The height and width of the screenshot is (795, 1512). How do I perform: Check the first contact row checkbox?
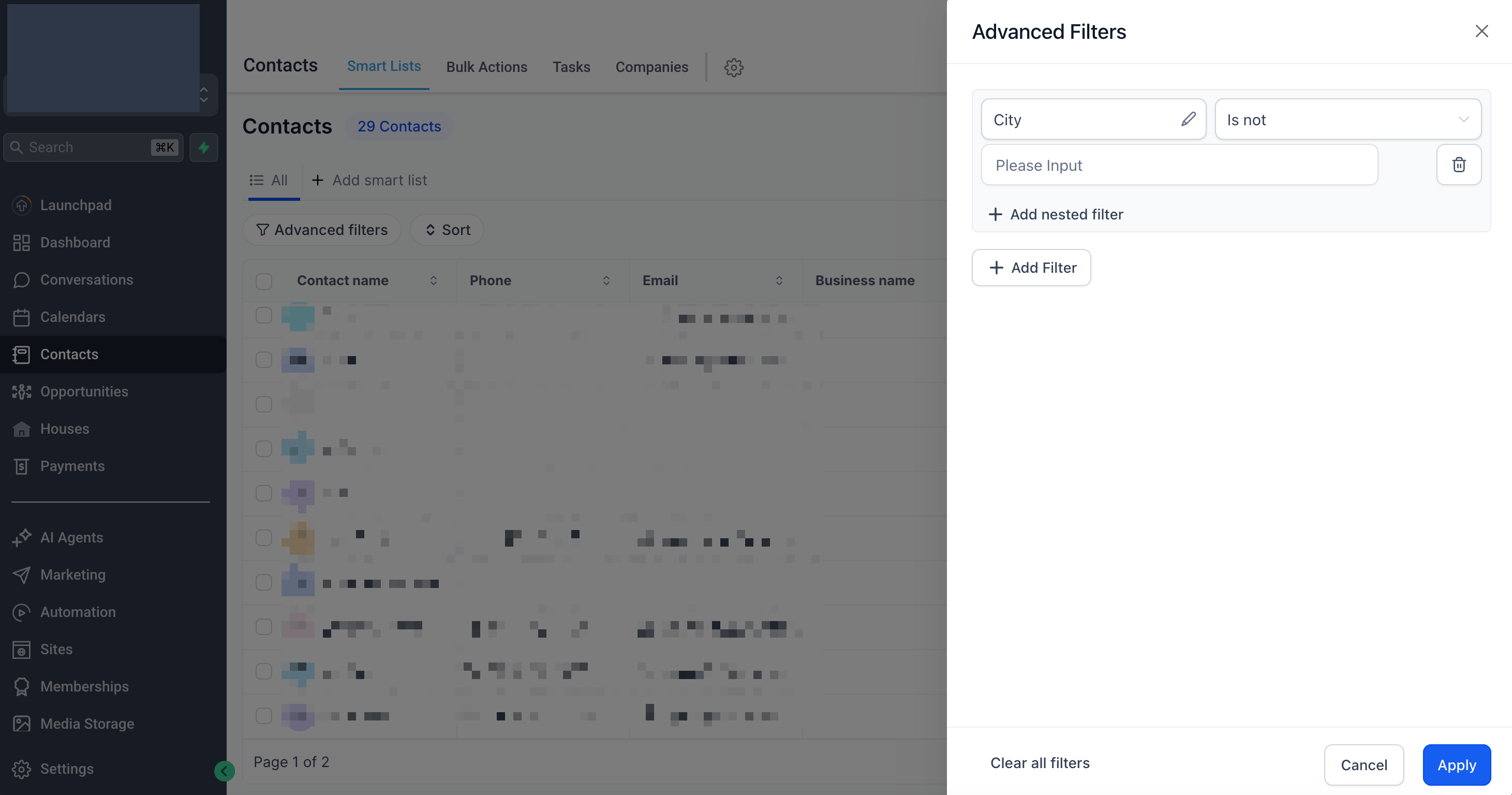tap(264, 315)
